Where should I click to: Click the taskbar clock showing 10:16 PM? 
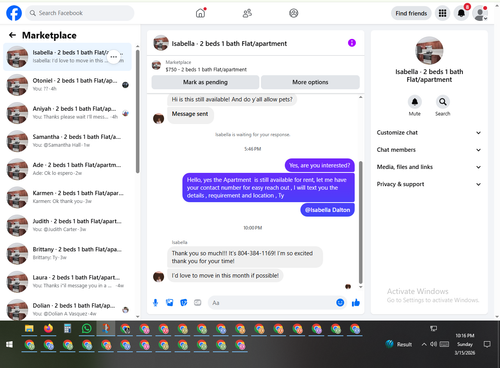[x=465, y=344]
